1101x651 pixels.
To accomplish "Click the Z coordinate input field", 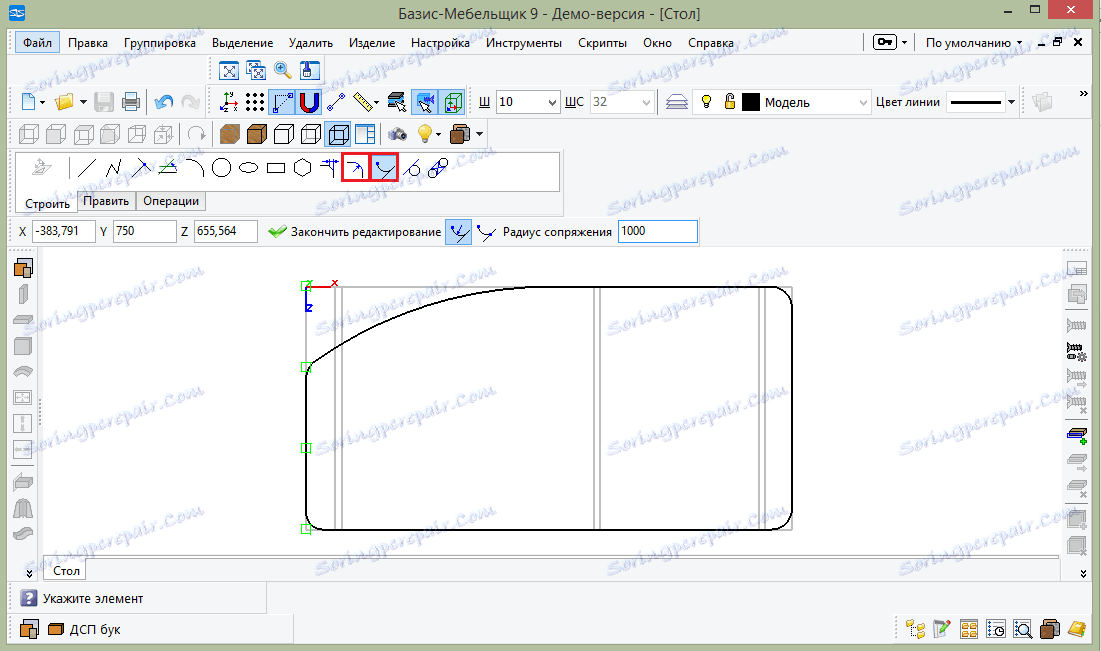I will (225, 231).
